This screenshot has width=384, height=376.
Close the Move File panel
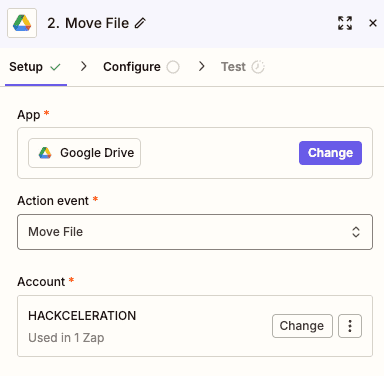373,23
